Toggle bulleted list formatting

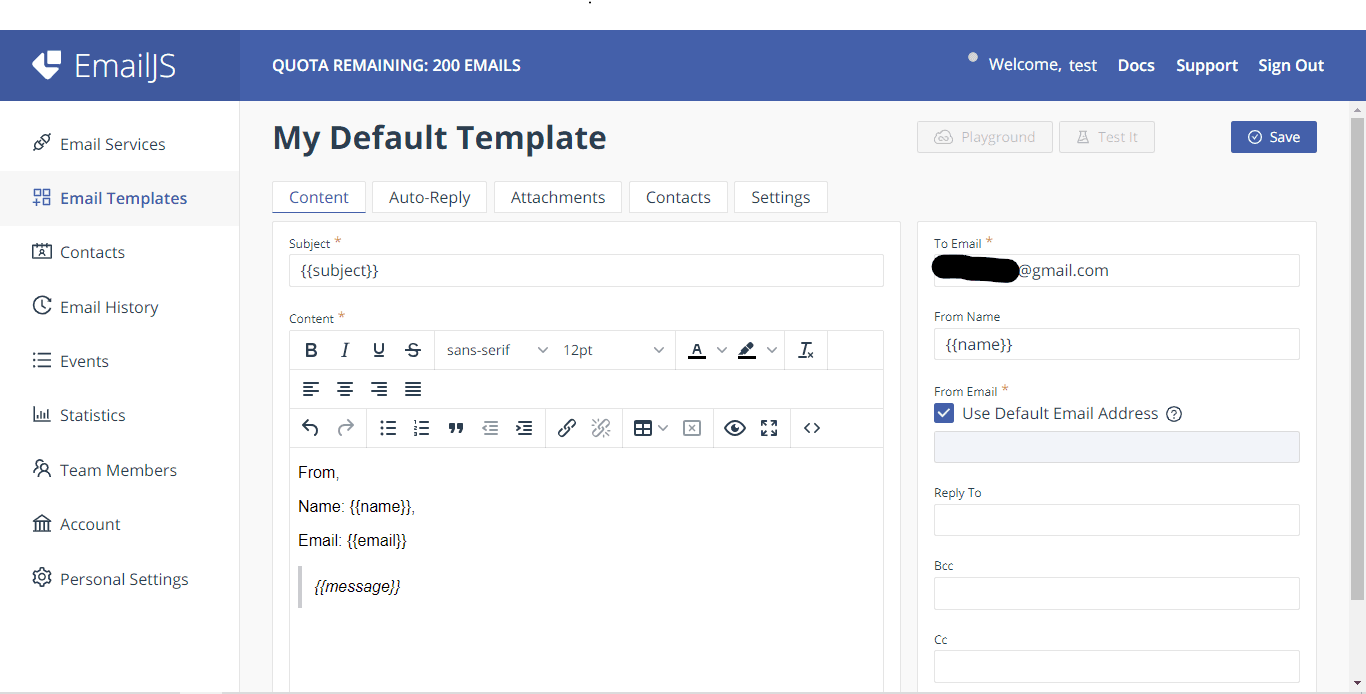point(388,428)
